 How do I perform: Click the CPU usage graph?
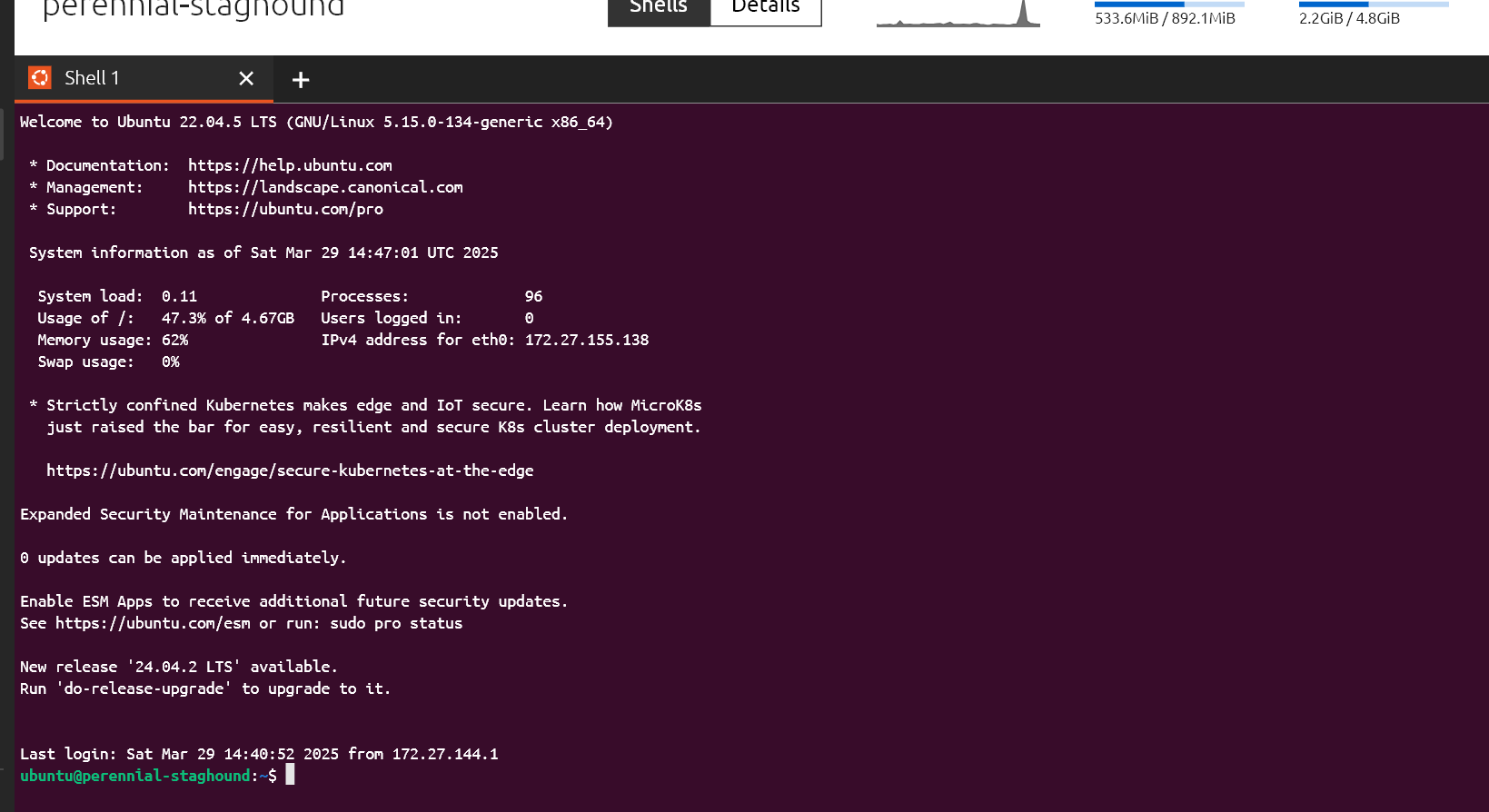click(958, 14)
